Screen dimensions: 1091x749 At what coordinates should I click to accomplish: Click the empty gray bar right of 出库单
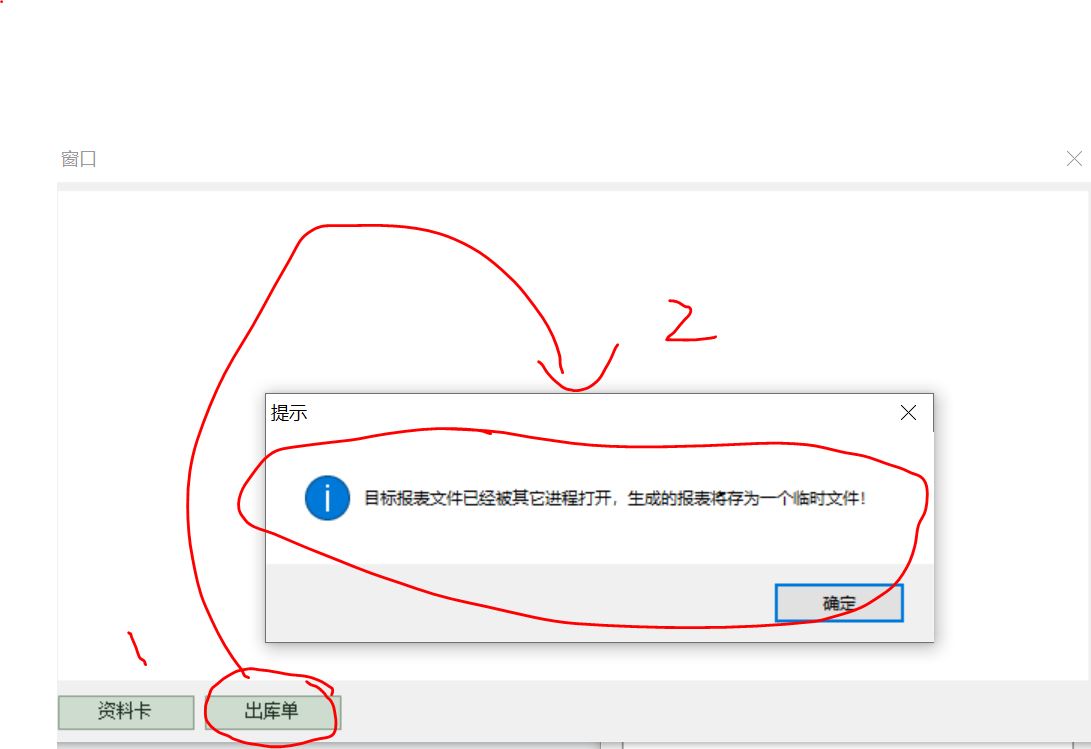(715, 711)
